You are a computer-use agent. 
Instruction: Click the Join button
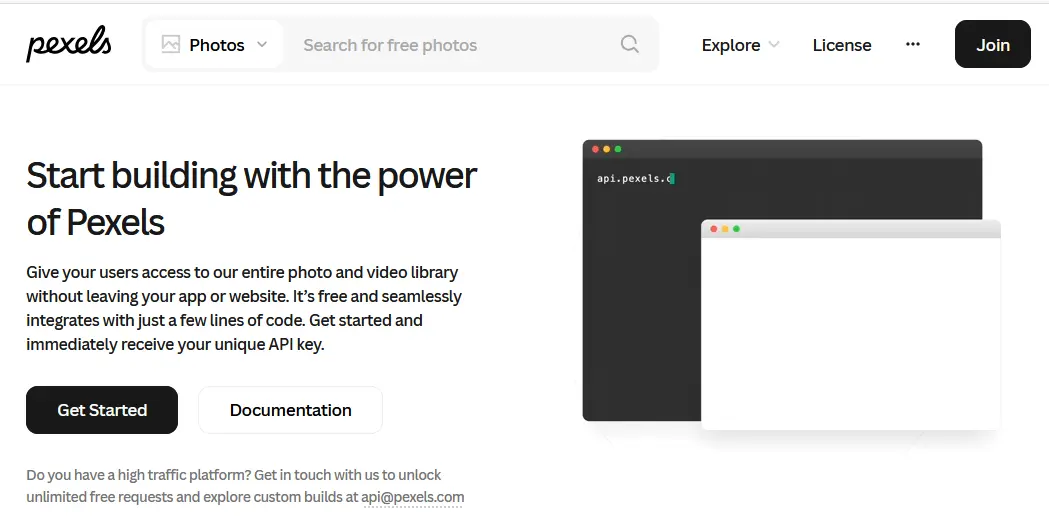click(x=992, y=44)
